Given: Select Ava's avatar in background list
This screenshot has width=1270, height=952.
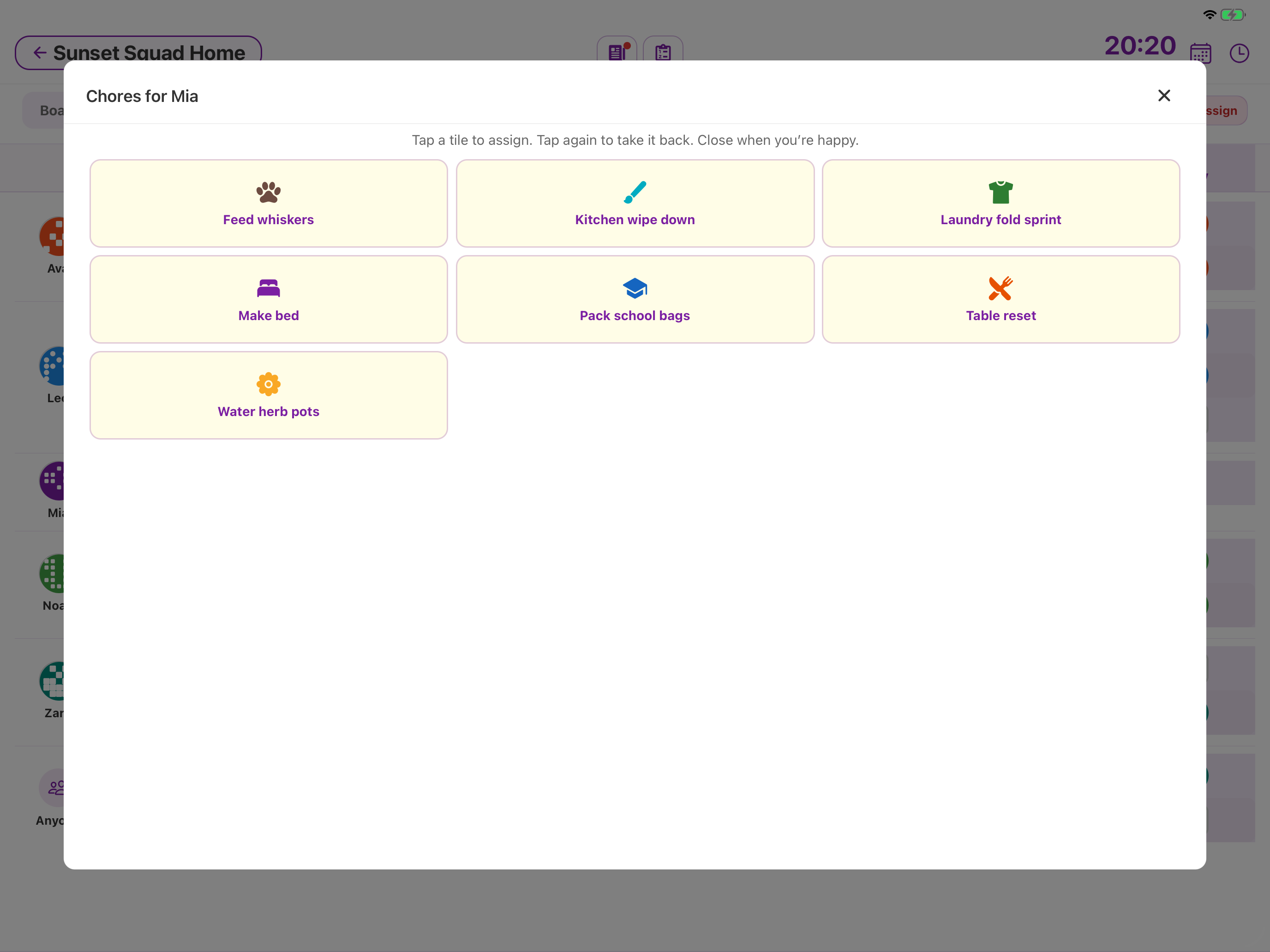Looking at the screenshot, I should 52,236.
